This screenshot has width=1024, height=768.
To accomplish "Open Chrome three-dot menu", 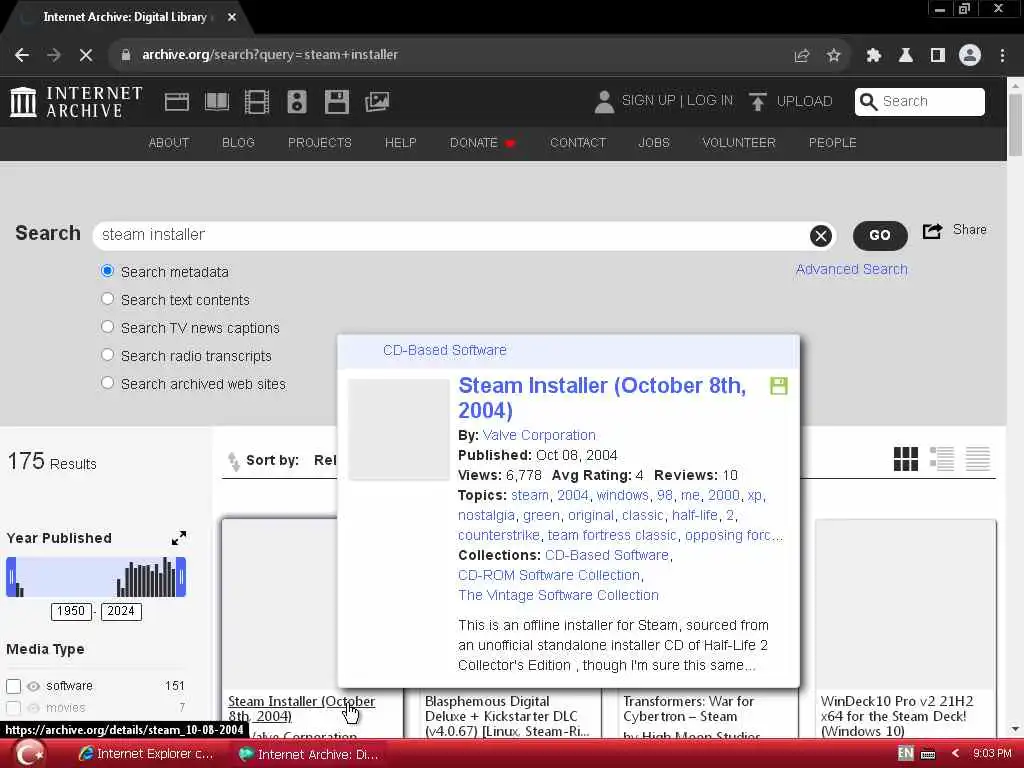I will 1002,56.
